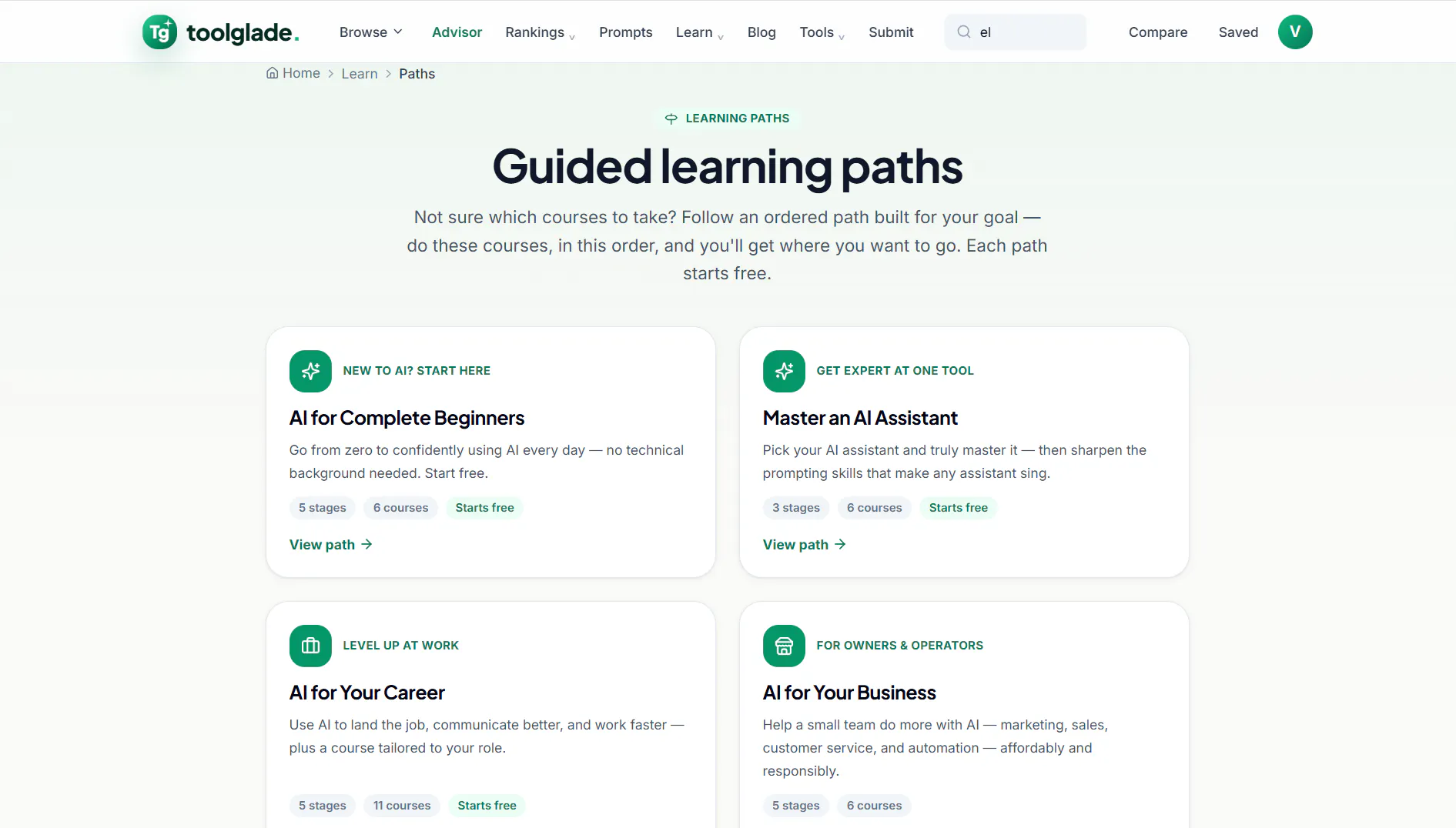The image size is (1456, 828).
Task: Click the Compare link
Action: [x=1158, y=32]
